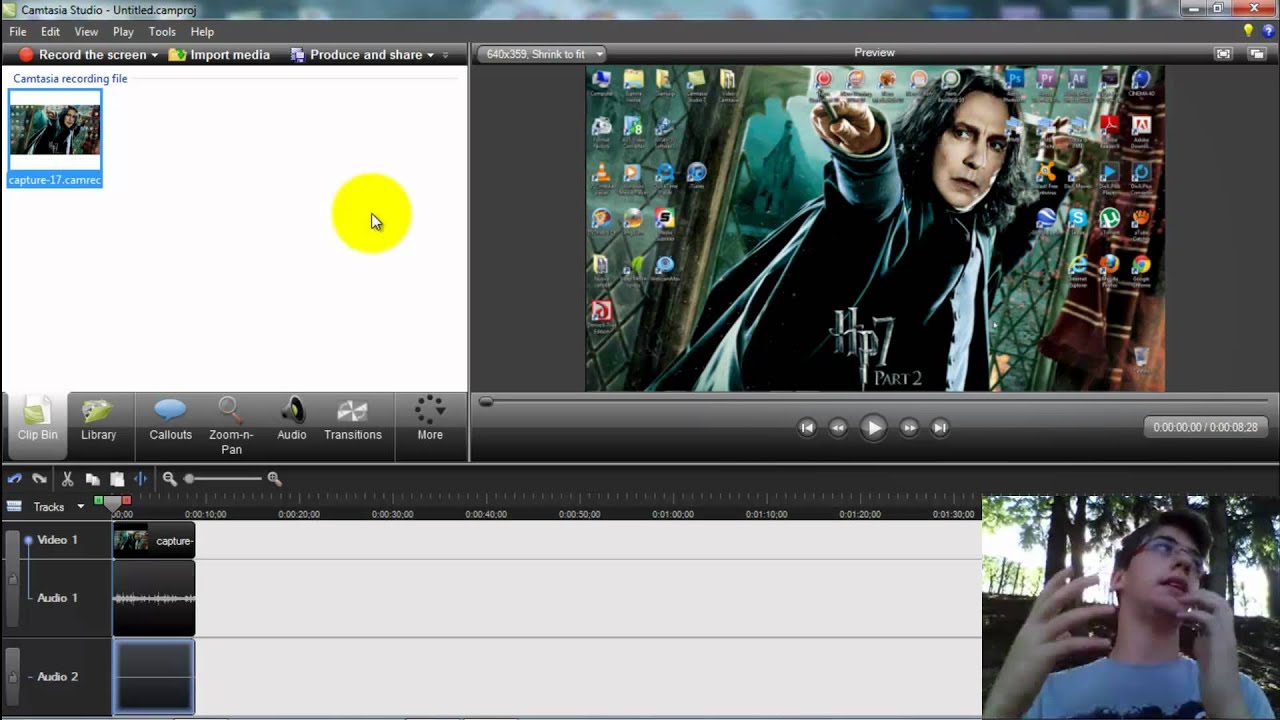Click the timeline playhead marker
The image size is (1280, 720).
(x=113, y=503)
